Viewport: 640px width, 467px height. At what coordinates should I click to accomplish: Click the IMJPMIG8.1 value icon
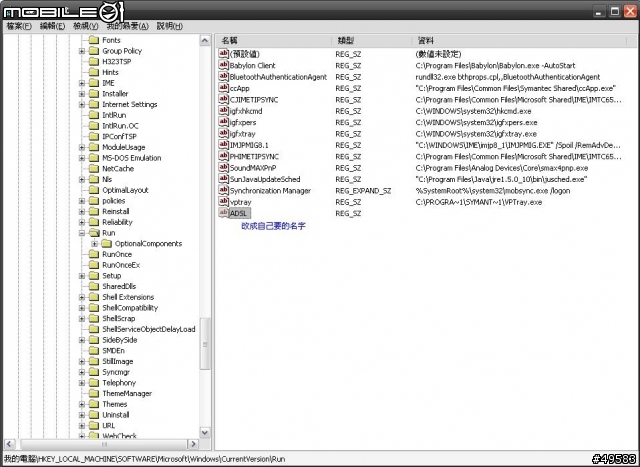223,145
